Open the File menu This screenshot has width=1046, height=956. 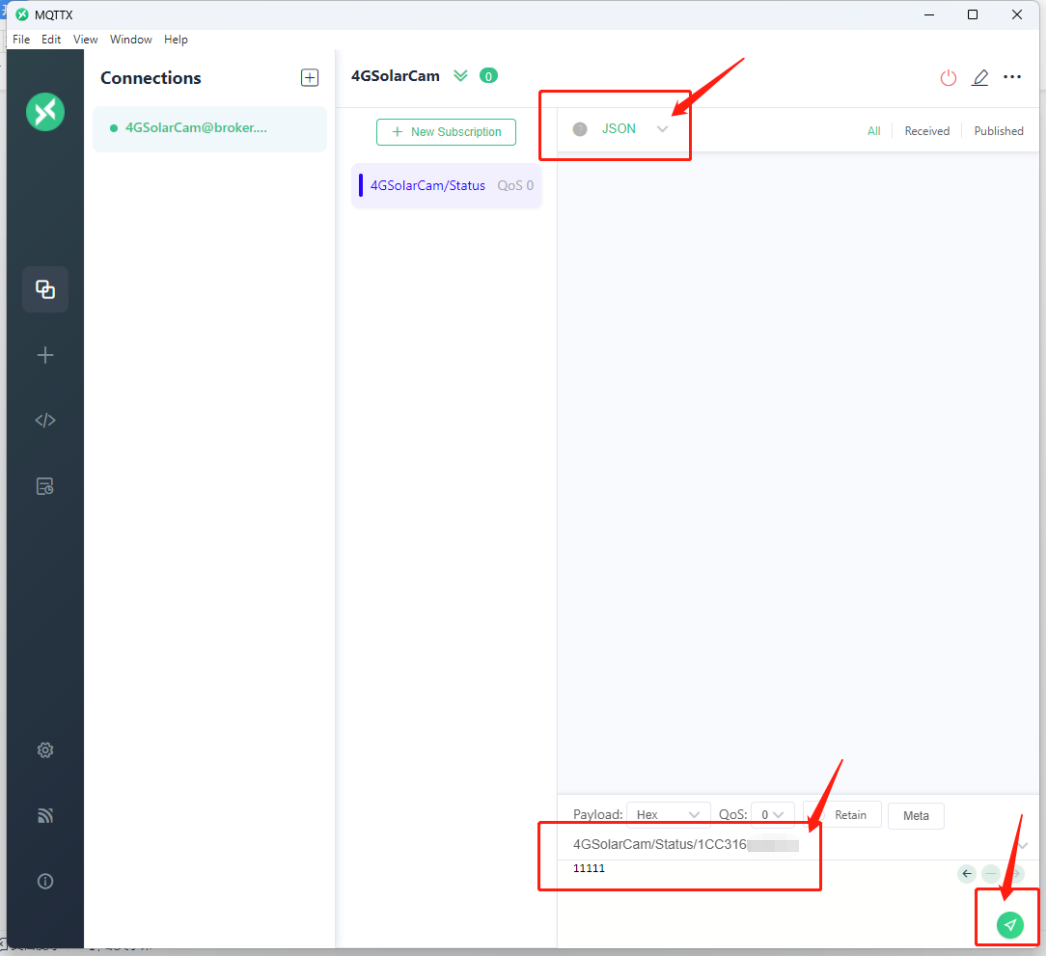click(x=21, y=39)
